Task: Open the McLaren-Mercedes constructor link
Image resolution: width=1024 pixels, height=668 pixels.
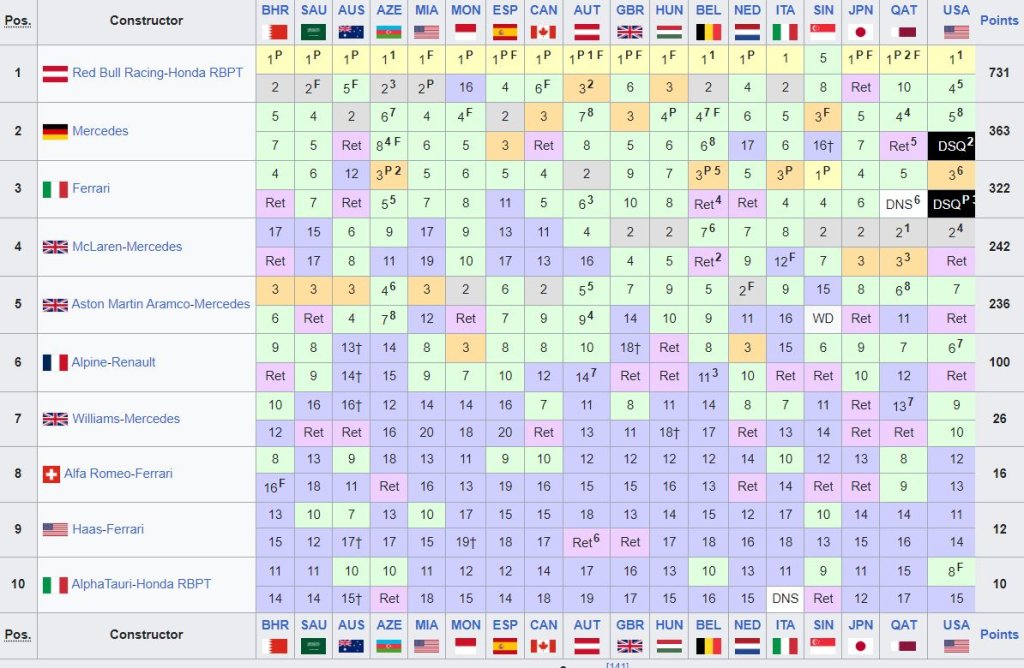Action: (x=126, y=247)
